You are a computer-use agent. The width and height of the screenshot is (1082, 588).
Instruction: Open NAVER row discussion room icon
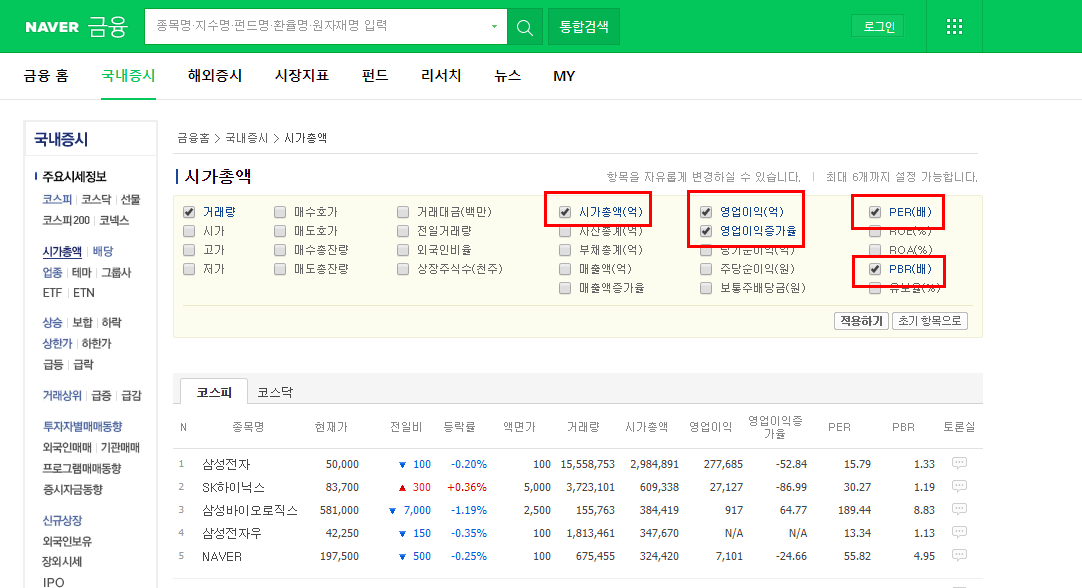(959, 555)
